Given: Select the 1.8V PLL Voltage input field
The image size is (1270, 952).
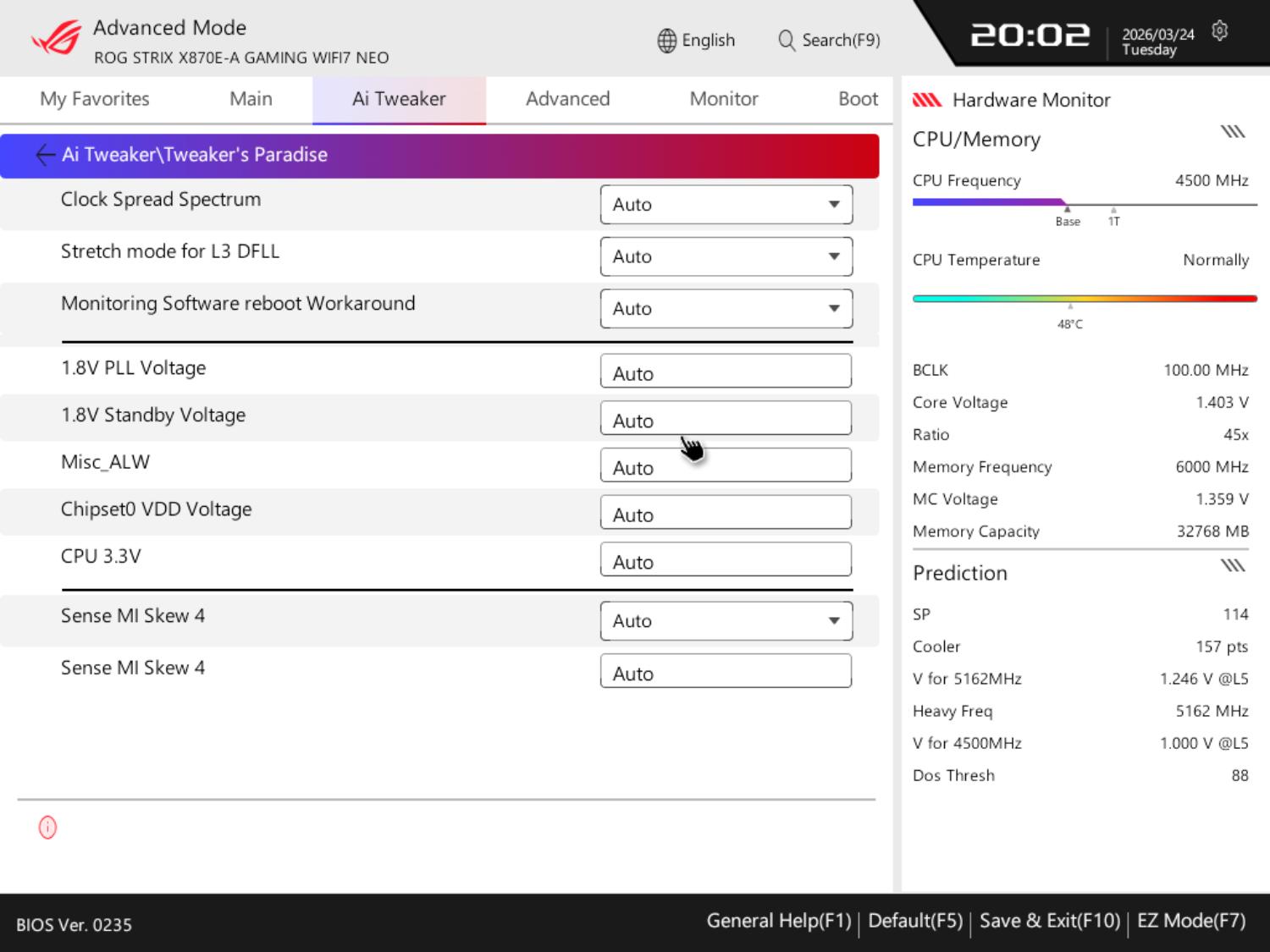Looking at the screenshot, I should (x=726, y=371).
